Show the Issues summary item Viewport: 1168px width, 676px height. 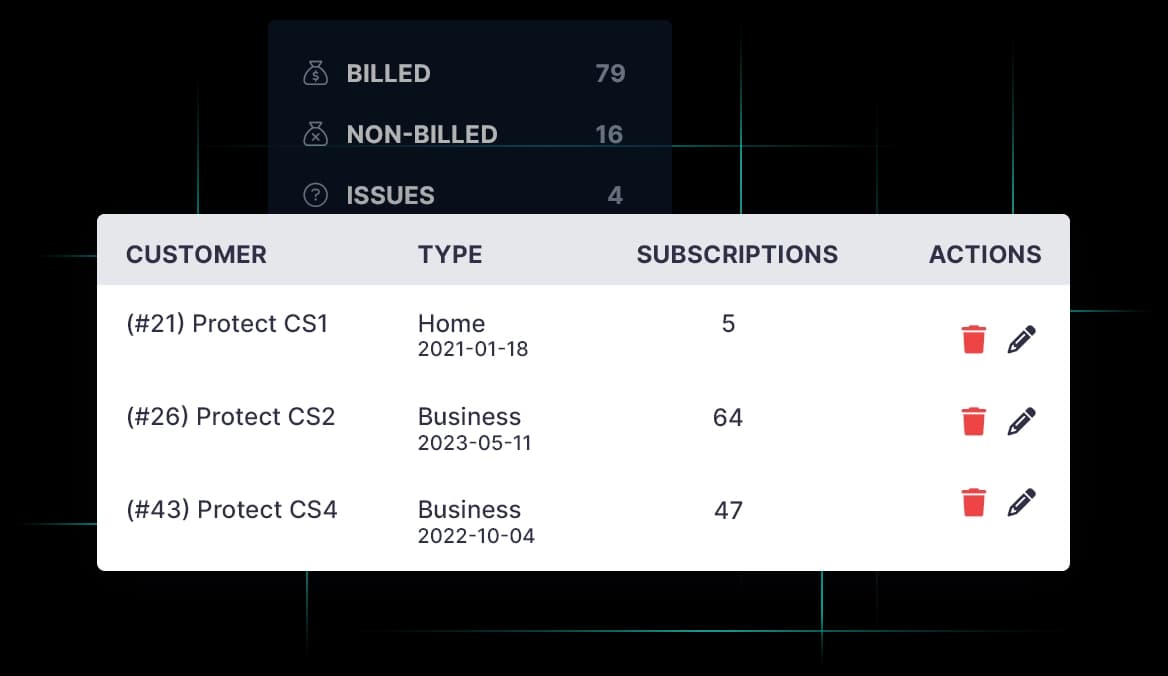coord(390,195)
